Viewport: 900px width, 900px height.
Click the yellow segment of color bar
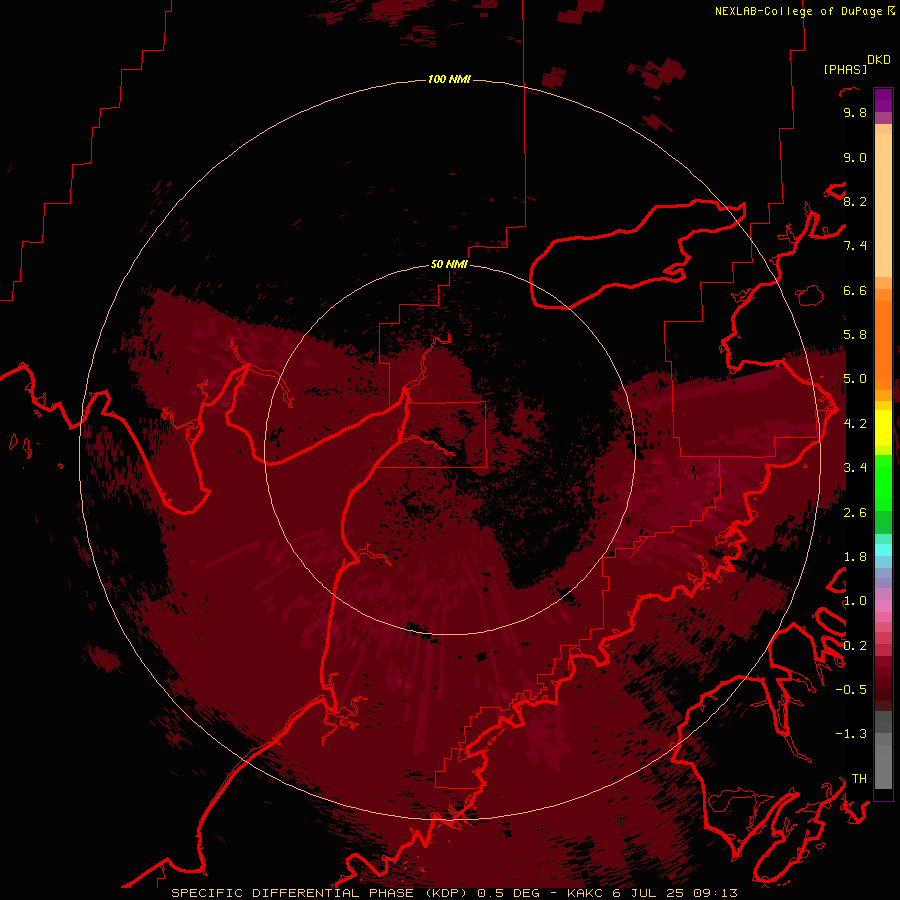(x=883, y=428)
